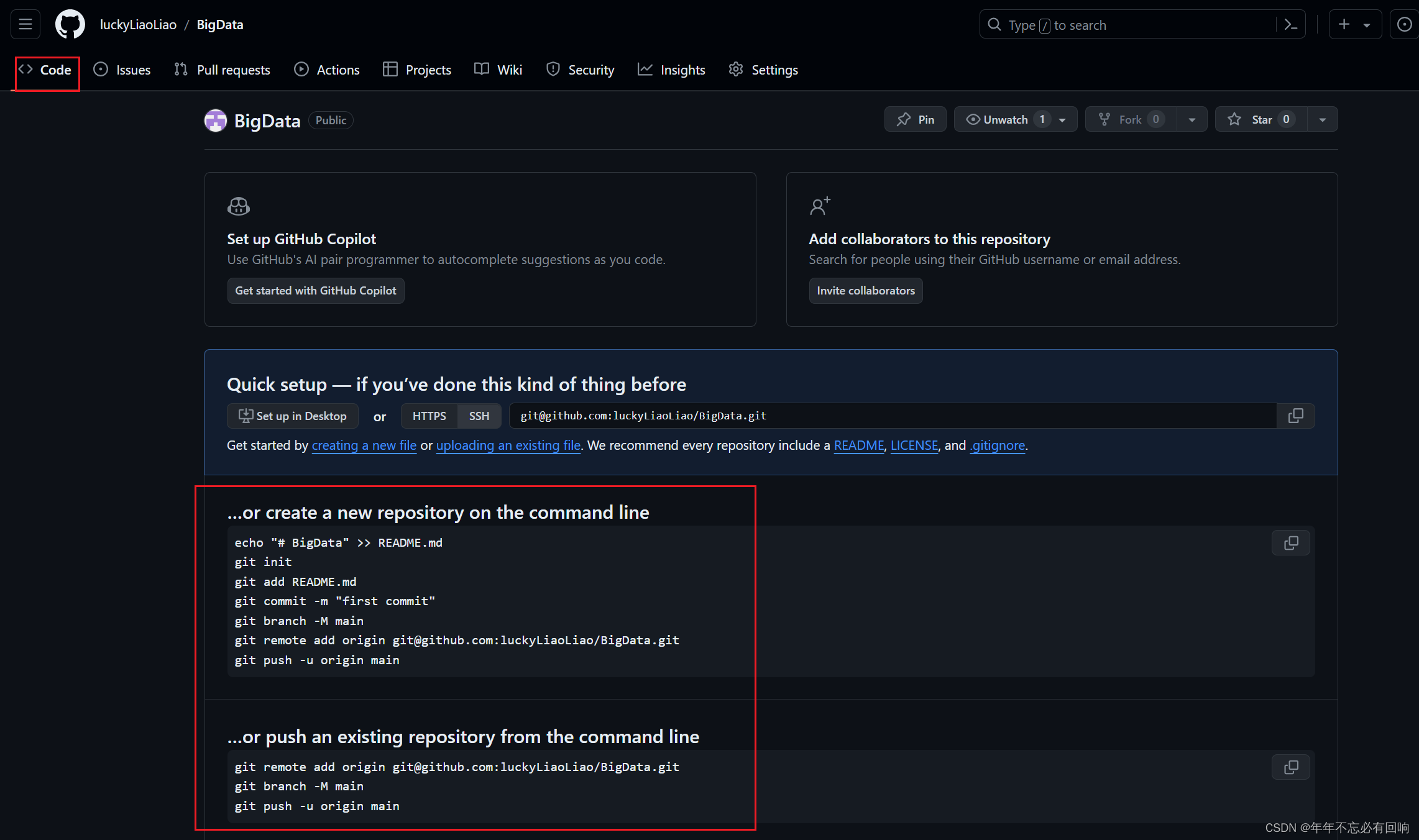Open the Insights tab
1419x840 pixels.
point(672,70)
